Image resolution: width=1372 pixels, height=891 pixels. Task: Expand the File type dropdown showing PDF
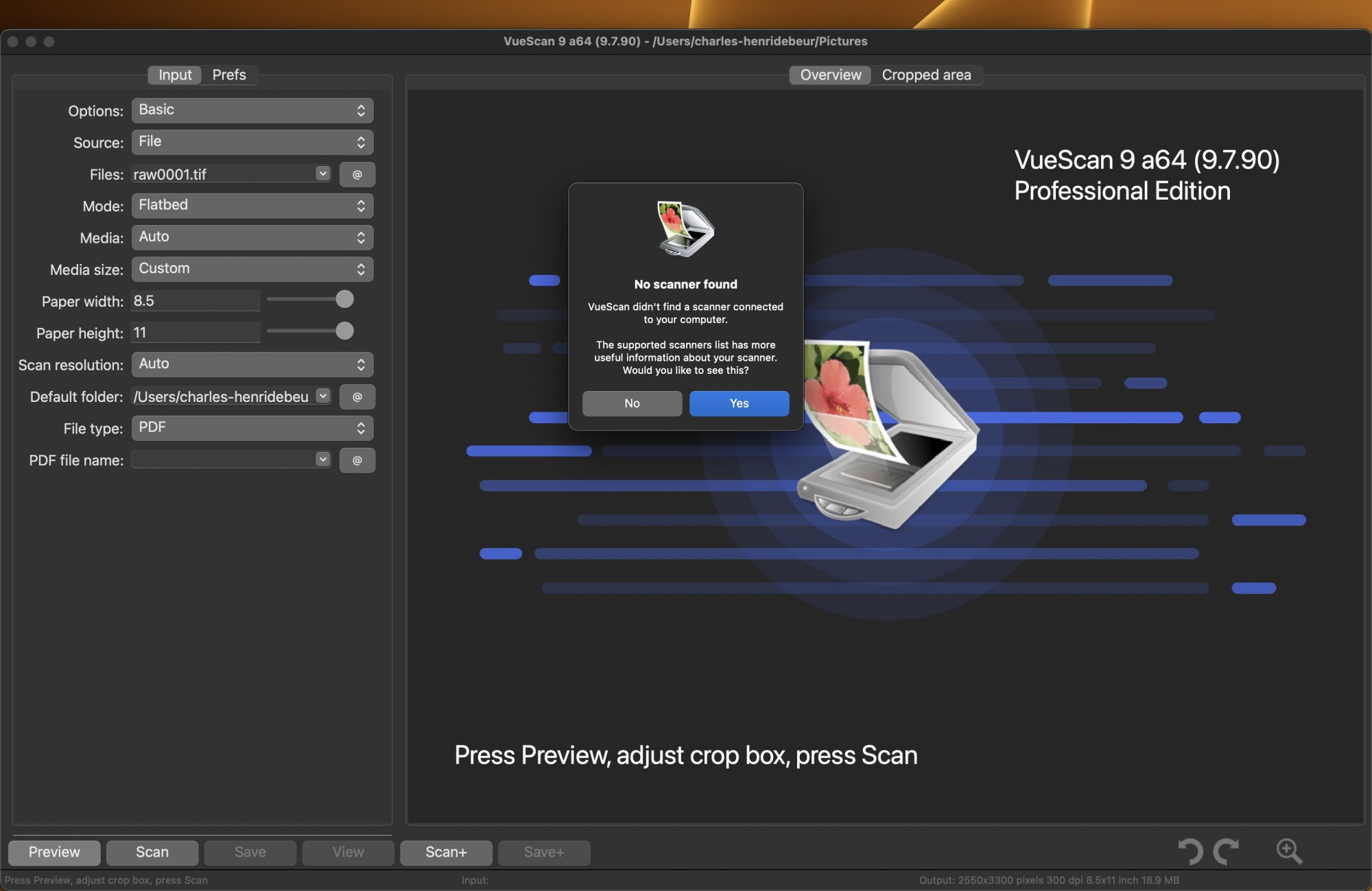pos(252,428)
